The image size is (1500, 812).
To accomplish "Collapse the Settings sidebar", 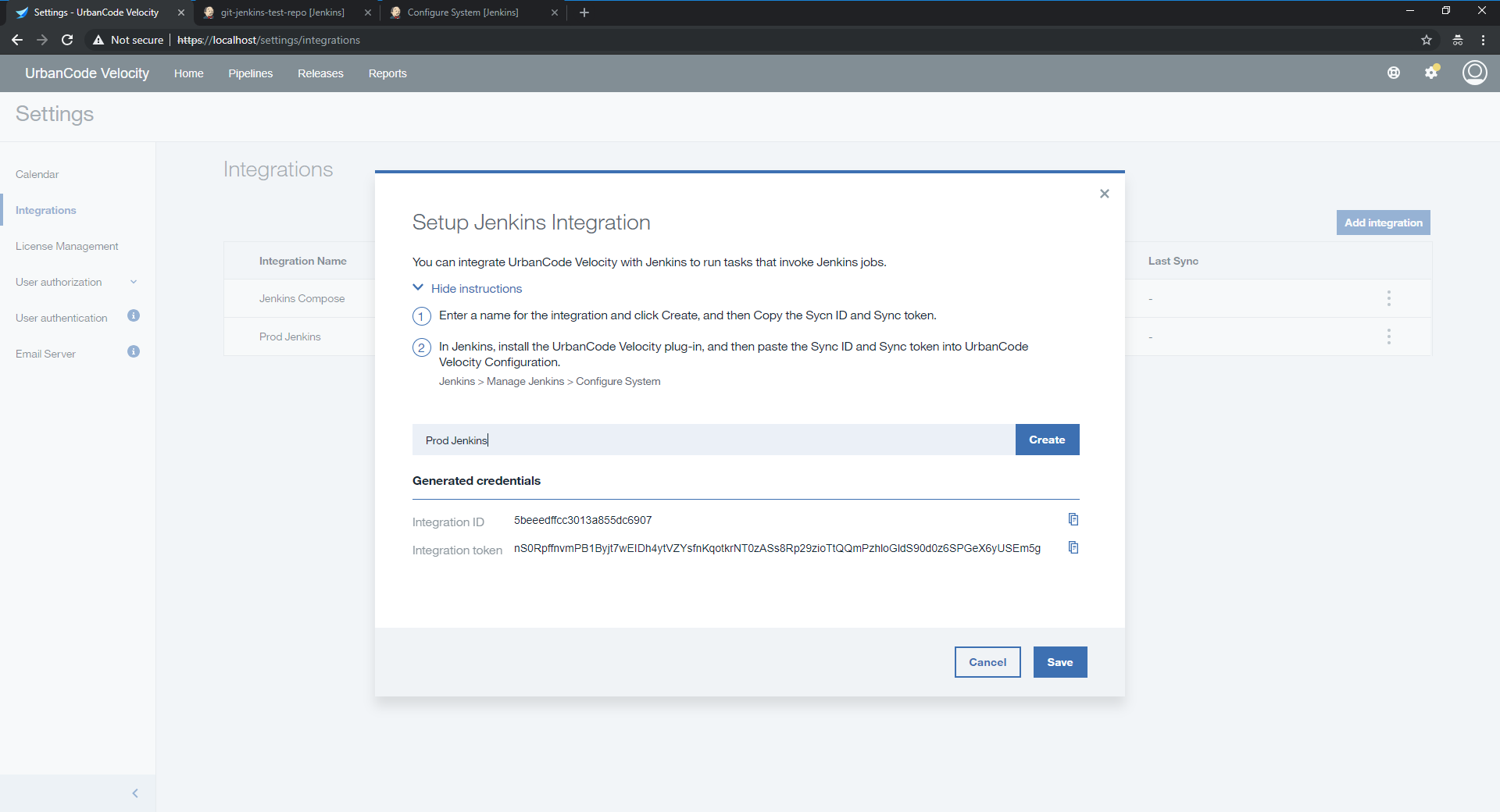I will [134, 793].
